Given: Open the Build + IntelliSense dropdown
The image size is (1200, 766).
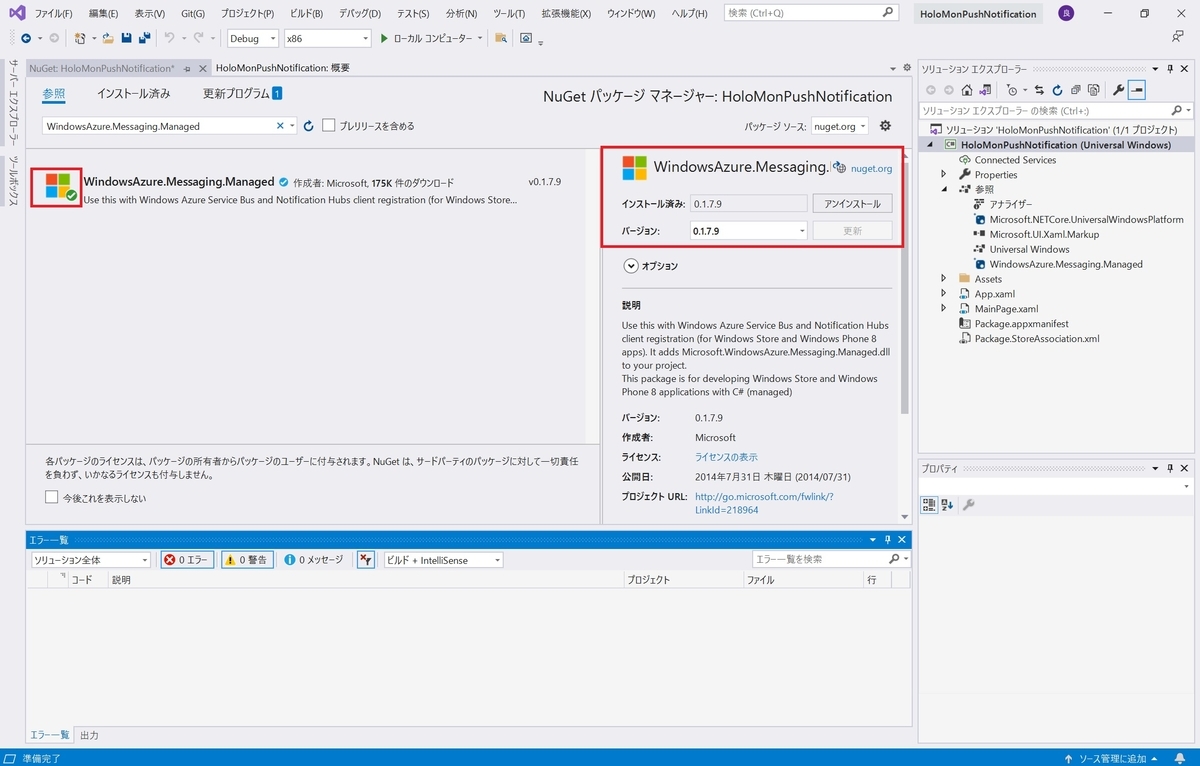Looking at the screenshot, I should pyautogui.click(x=443, y=560).
